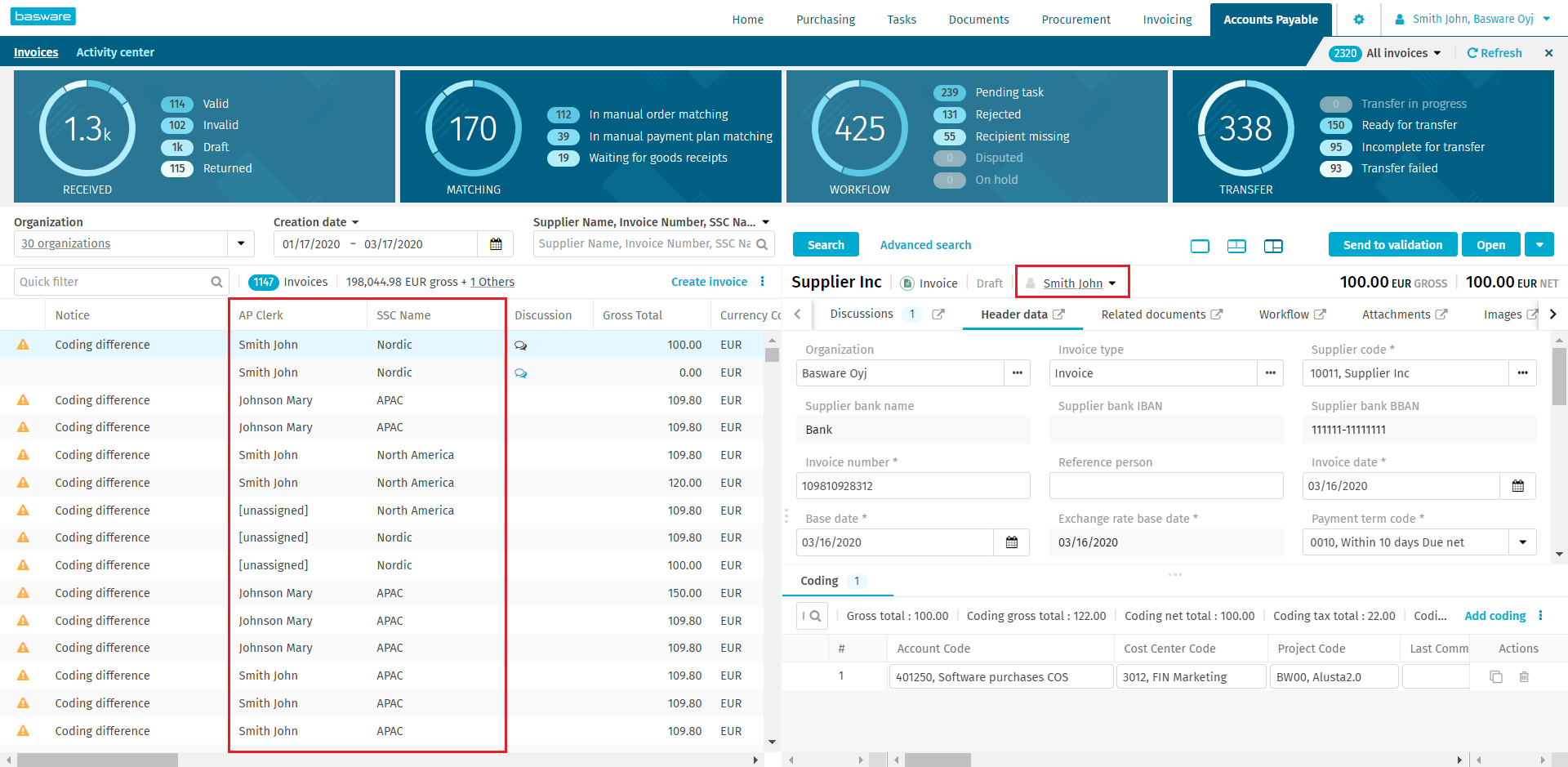Viewport: 1568px width, 767px height.
Task: Open the discussion icon of the 0.00 EUR row
Action: pyautogui.click(x=520, y=373)
